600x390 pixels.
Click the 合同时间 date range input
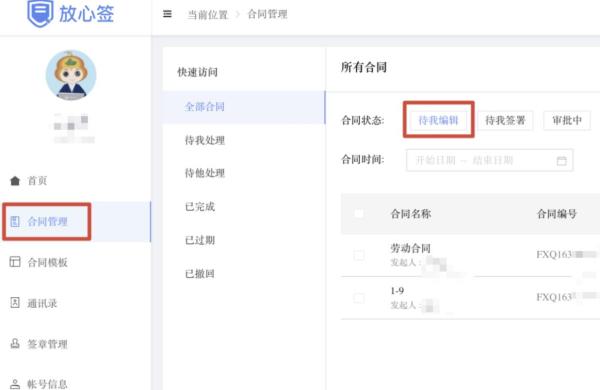[x=489, y=160]
